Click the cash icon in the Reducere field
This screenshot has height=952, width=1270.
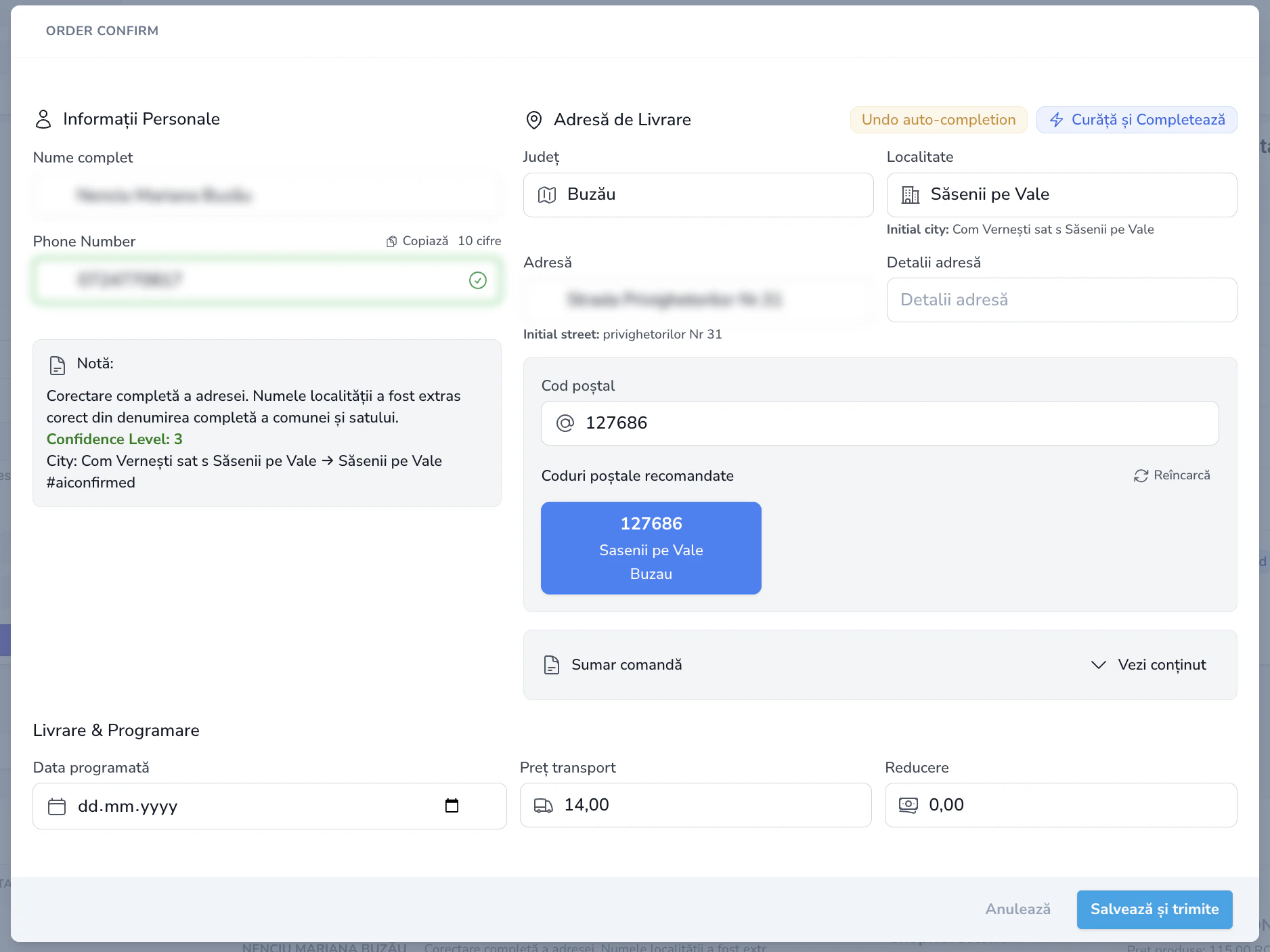point(908,805)
